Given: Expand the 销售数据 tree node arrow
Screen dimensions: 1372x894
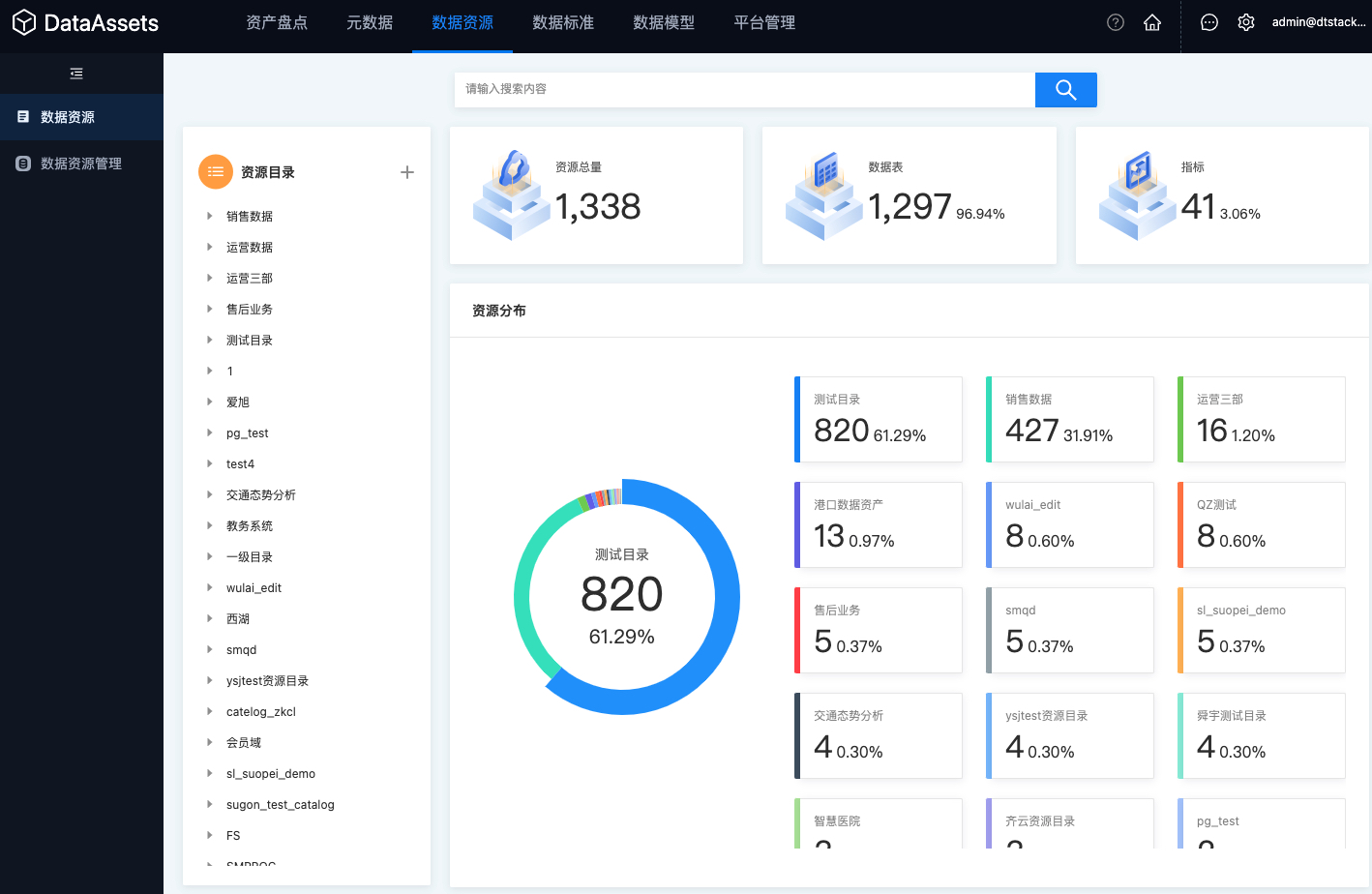Looking at the screenshot, I should pyautogui.click(x=209, y=216).
